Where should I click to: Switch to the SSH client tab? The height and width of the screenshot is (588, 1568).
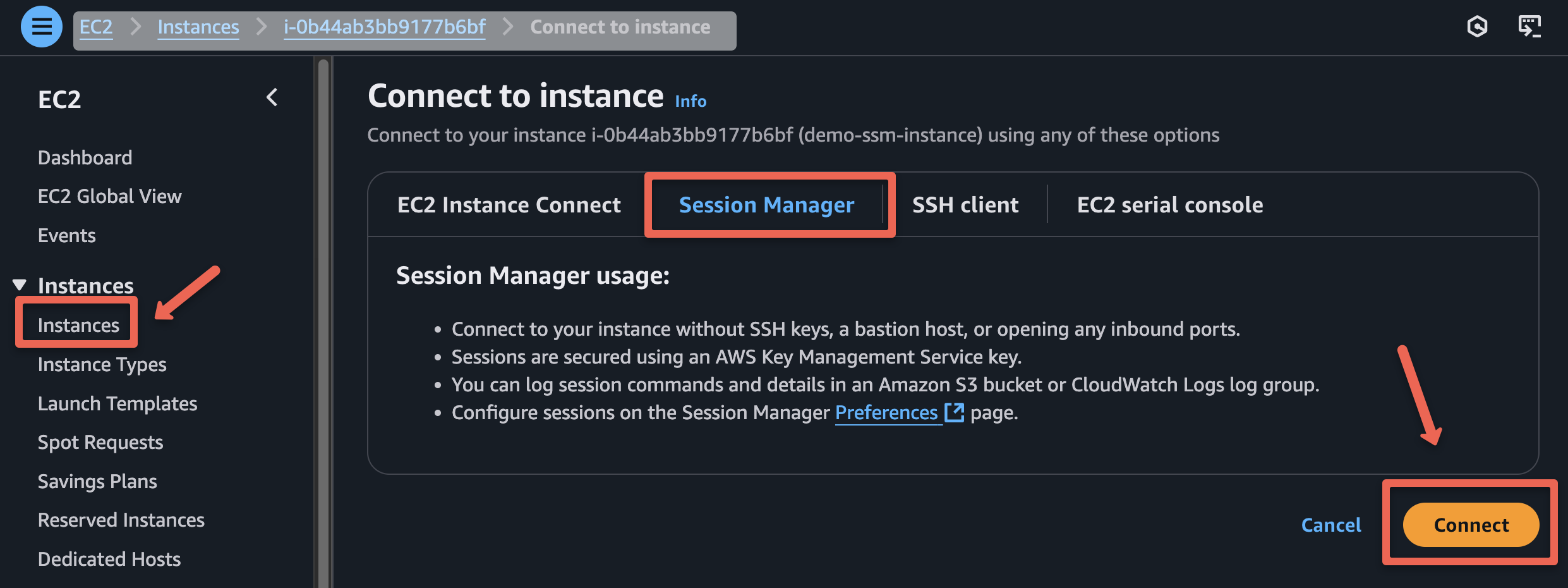click(x=965, y=204)
